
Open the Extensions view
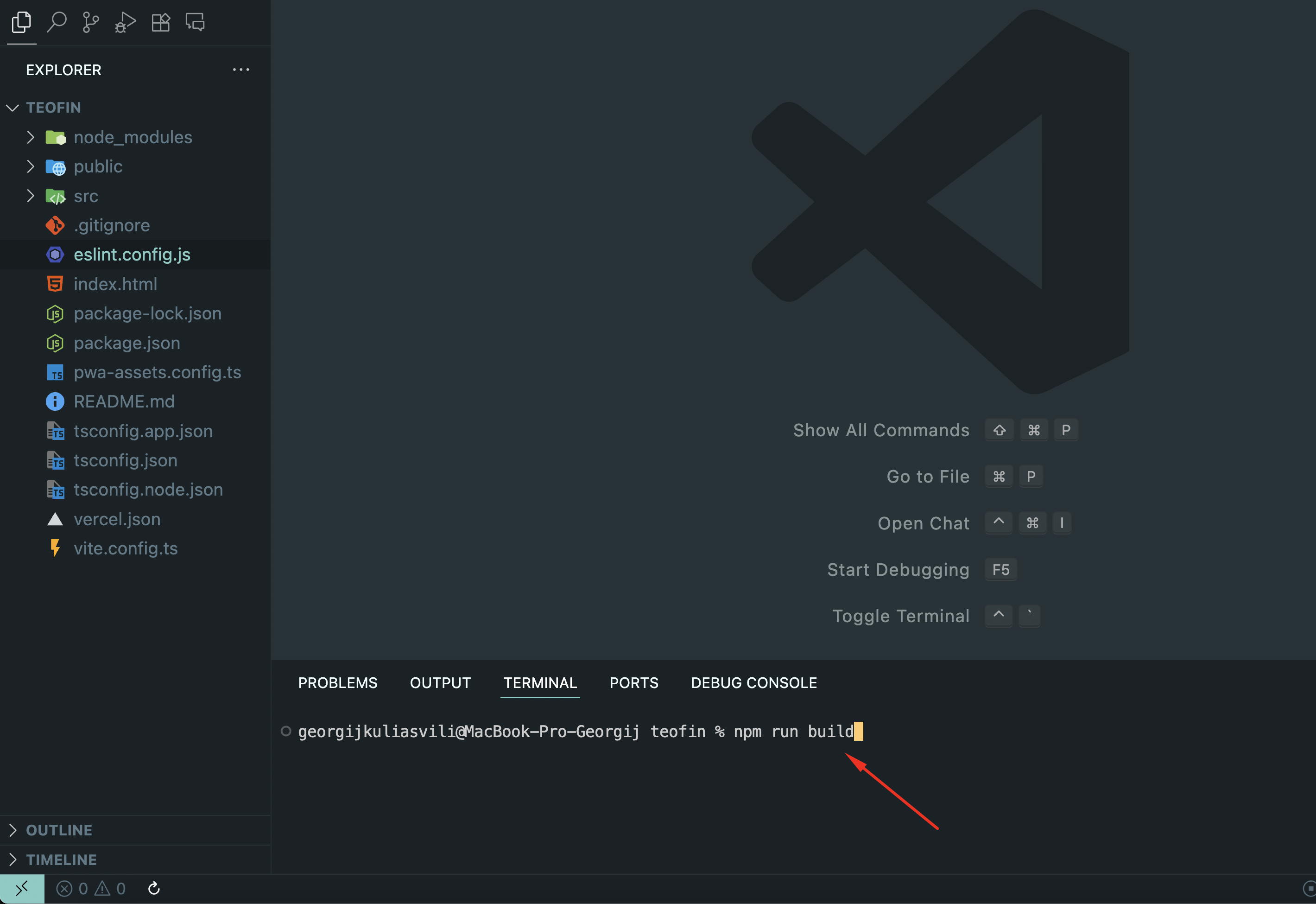(161, 23)
